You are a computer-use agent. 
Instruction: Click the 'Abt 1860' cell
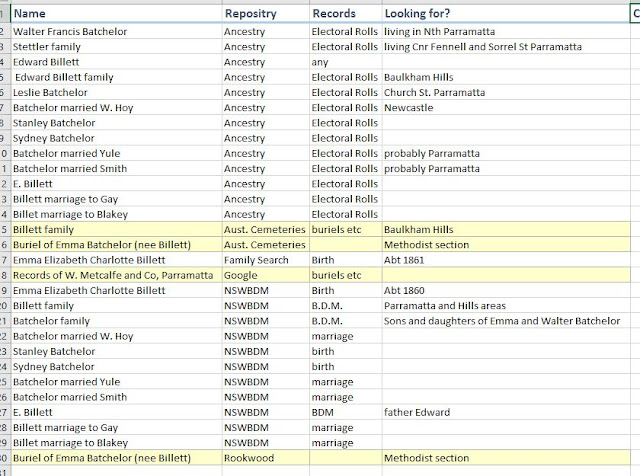[506, 290]
